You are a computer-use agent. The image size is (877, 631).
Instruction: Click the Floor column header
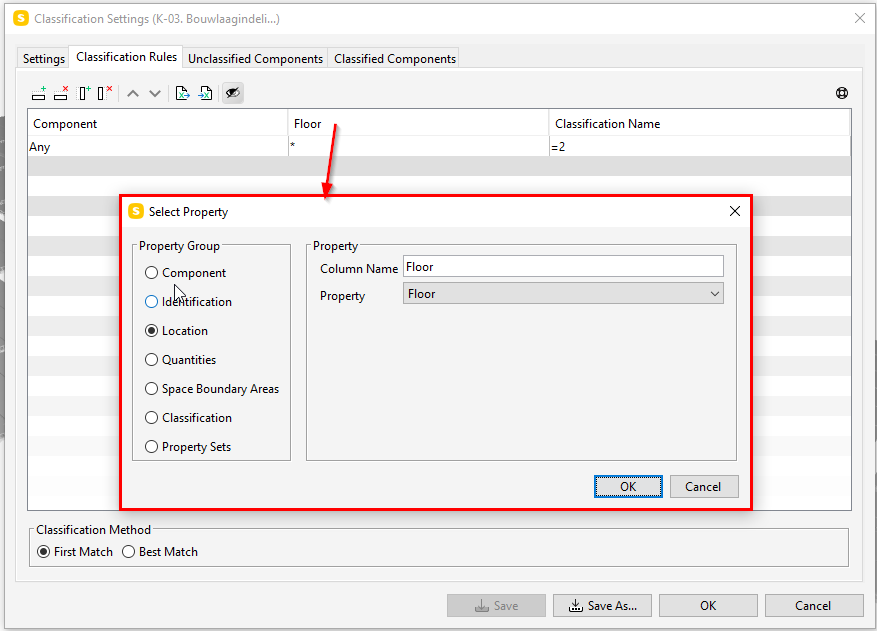(418, 124)
